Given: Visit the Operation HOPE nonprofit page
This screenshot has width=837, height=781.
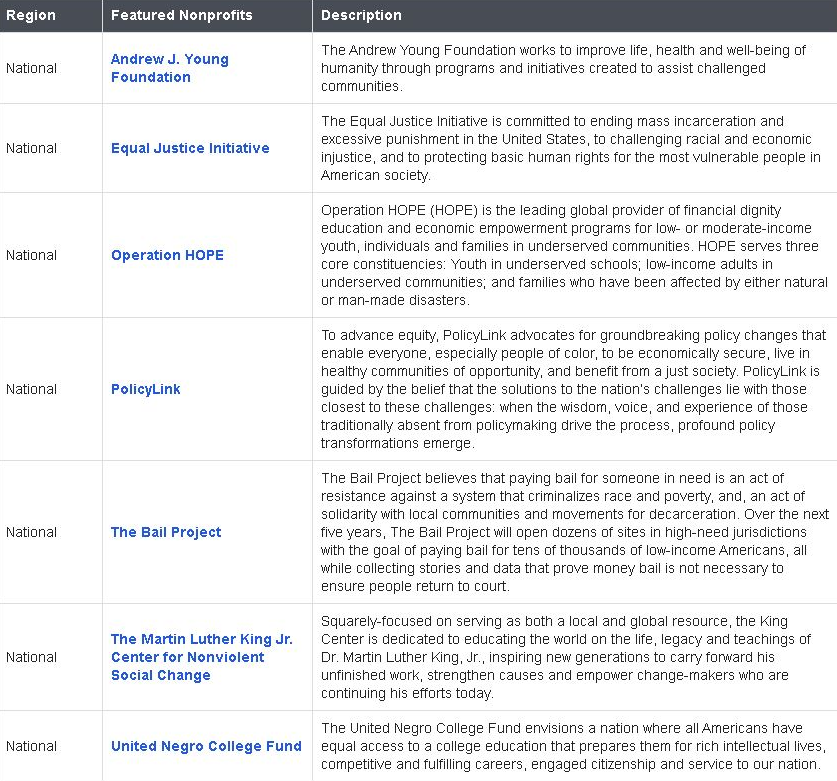Looking at the screenshot, I should [167, 255].
